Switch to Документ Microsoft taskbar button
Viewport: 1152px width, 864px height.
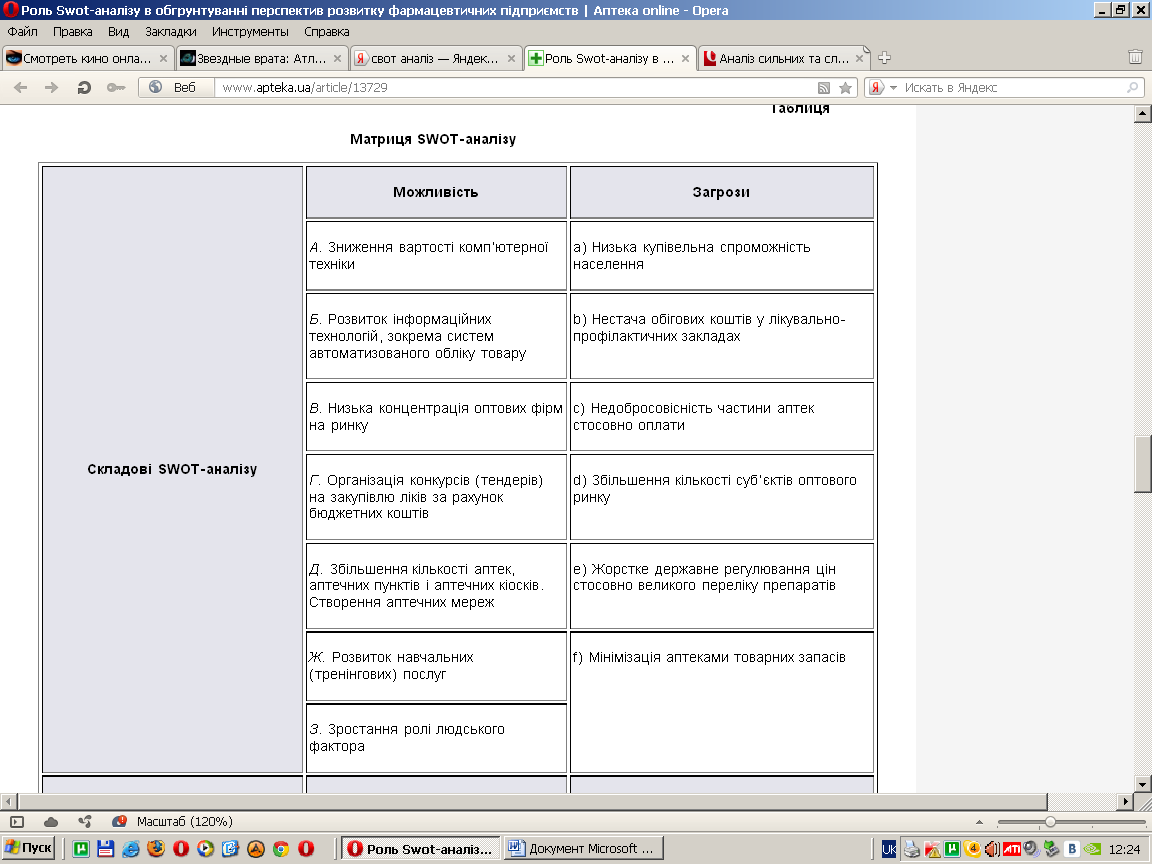584,849
